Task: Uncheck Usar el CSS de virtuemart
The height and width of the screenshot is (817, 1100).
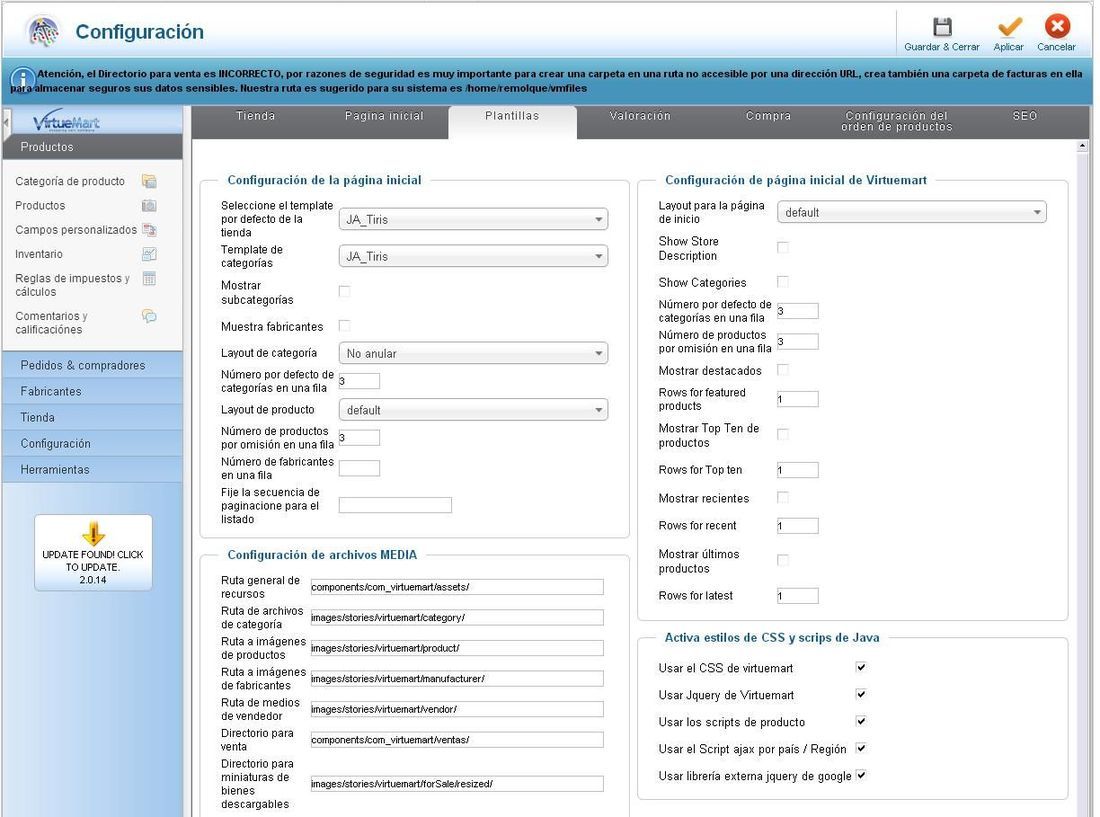Action: 861,667
